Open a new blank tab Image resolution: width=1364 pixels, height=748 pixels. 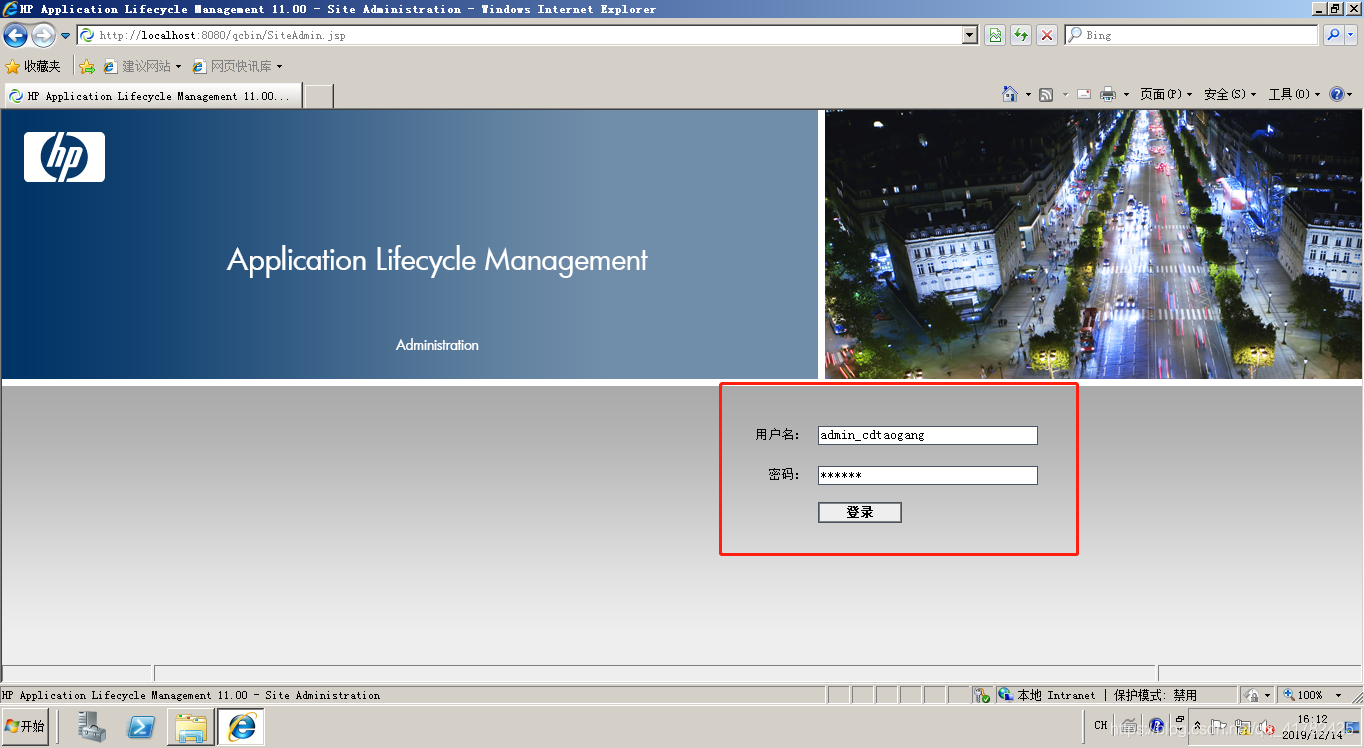pos(318,96)
